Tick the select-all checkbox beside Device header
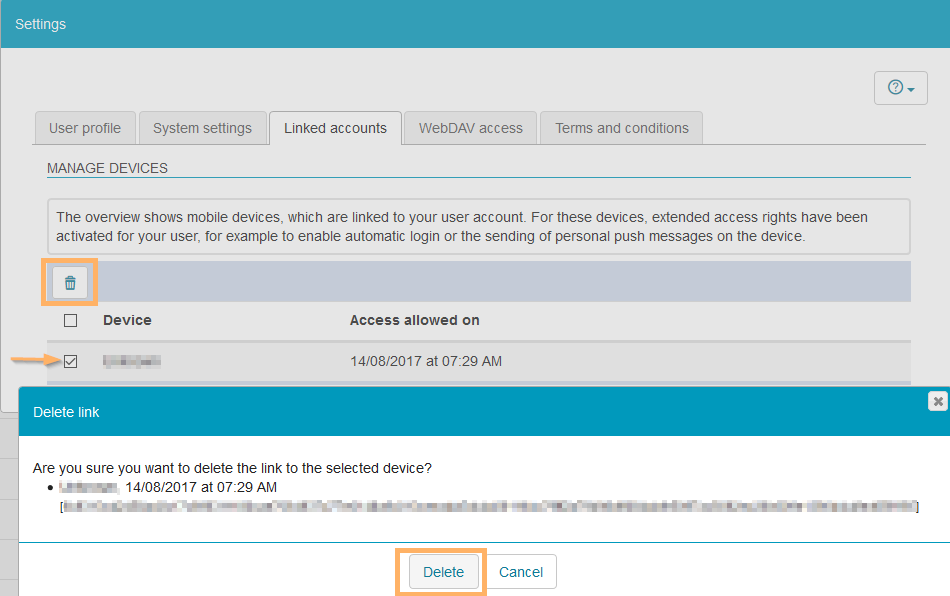This screenshot has width=950, height=596. click(70, 321)
